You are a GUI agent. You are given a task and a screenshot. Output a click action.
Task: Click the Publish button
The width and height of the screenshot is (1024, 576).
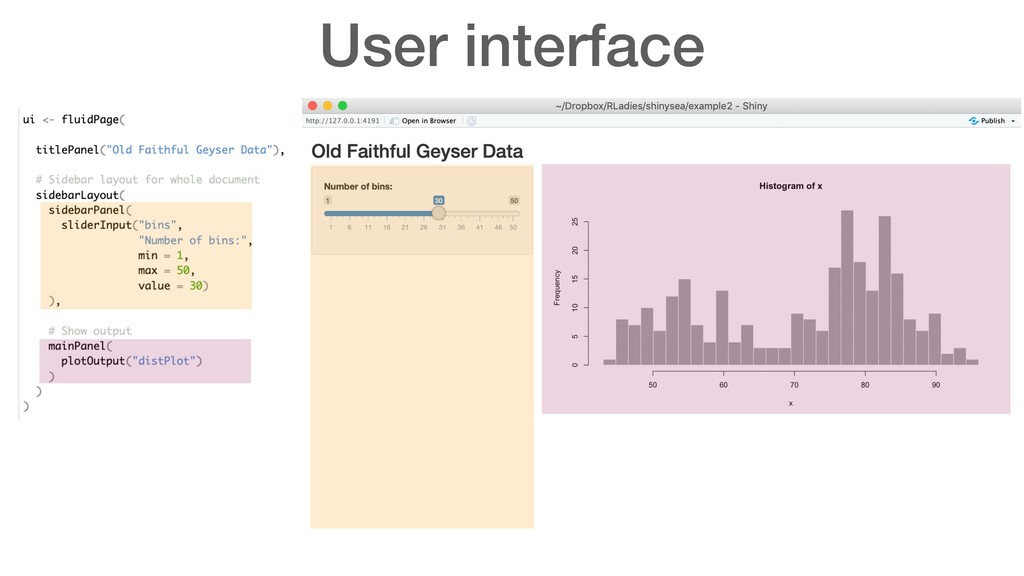point(992,121)
